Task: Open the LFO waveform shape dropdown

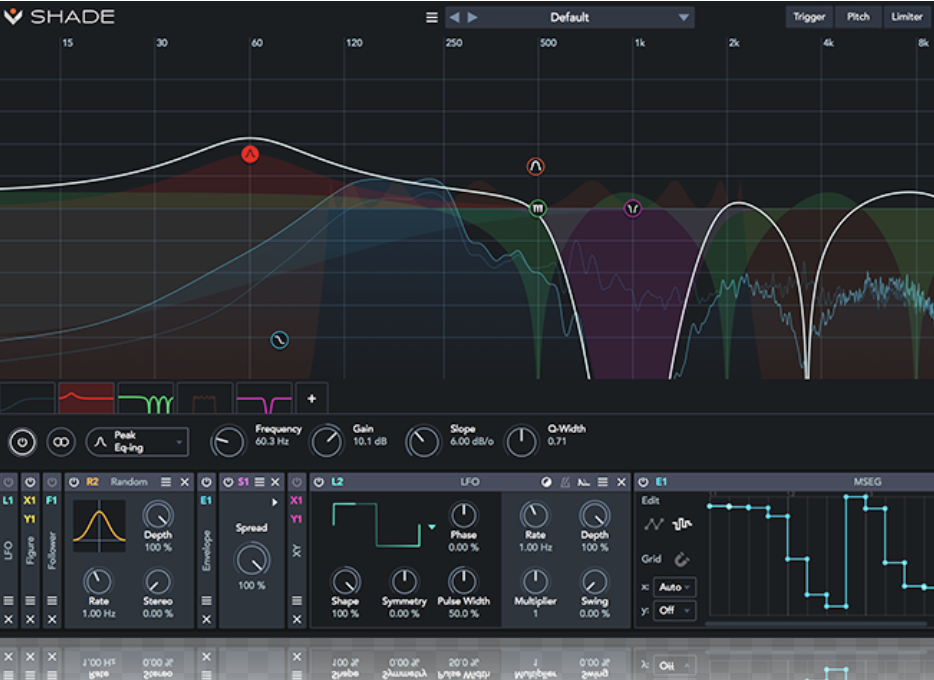Action: [432, 526]
